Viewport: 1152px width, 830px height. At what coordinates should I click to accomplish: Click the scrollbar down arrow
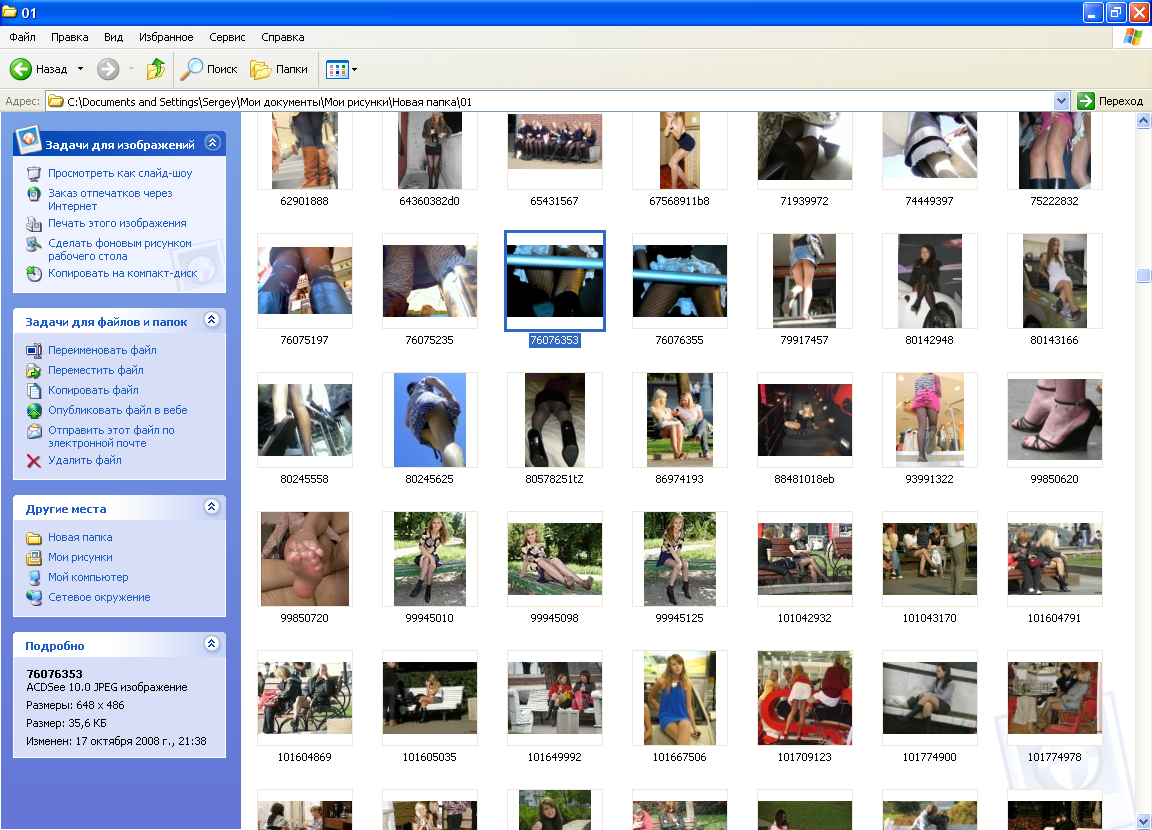click(1143, 821)
